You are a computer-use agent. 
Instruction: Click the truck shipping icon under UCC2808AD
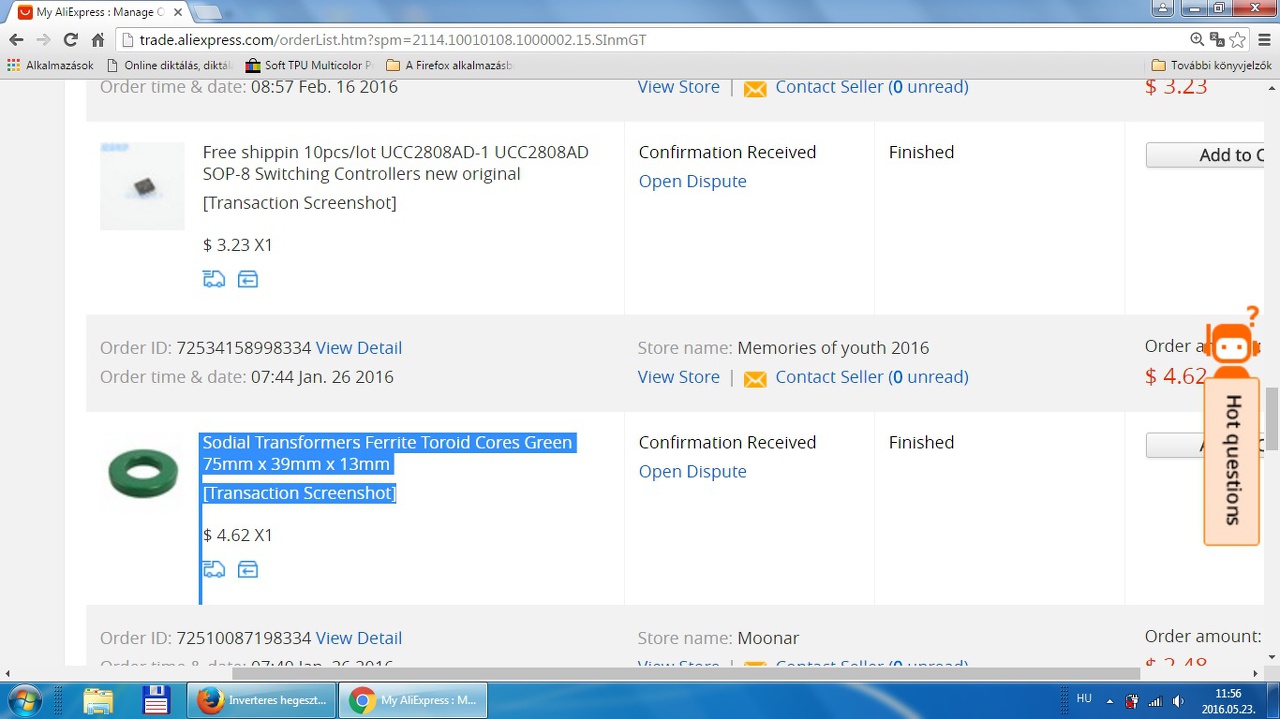point(214,279)
